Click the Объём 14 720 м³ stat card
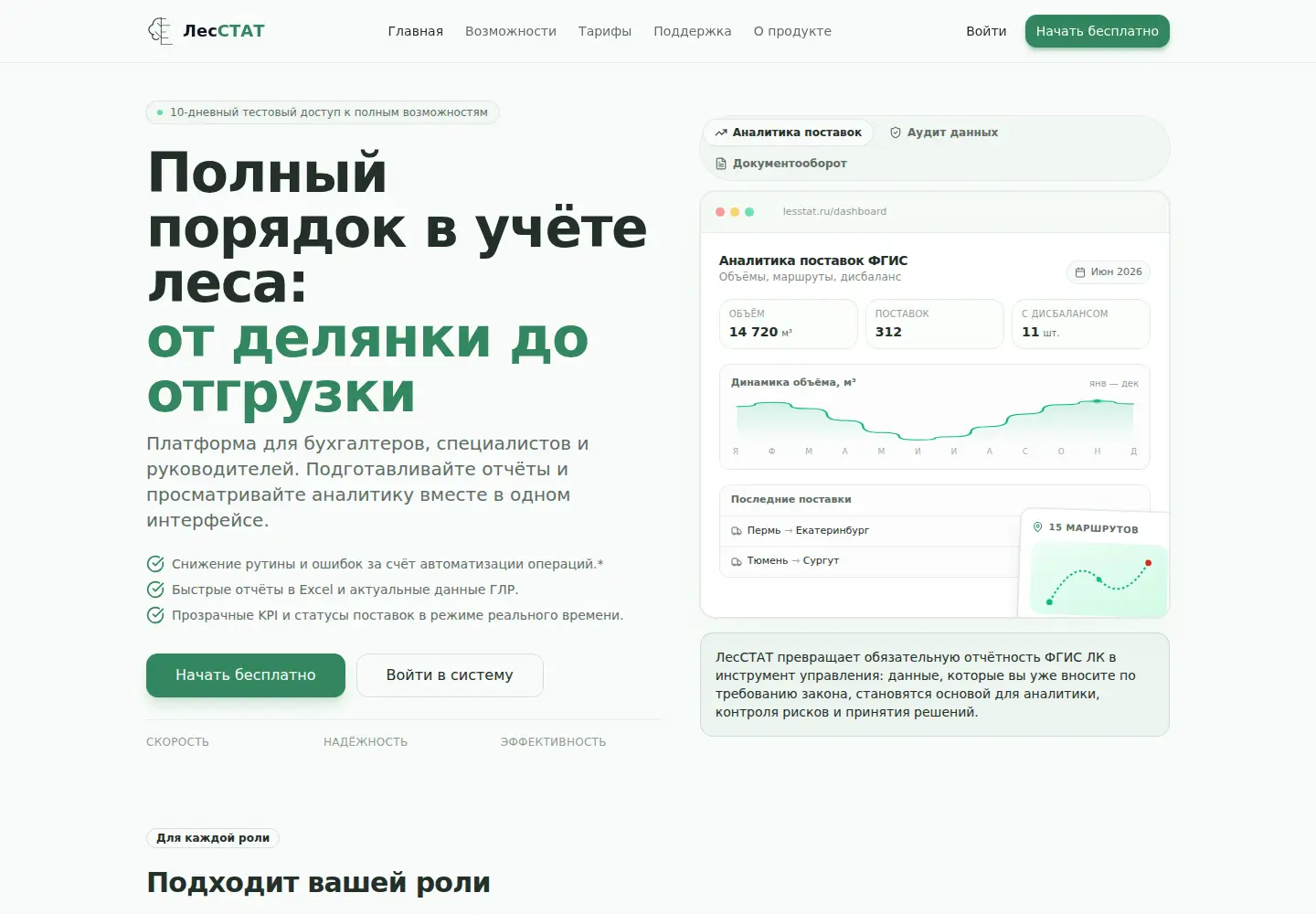This screenshot has height=914, width=1316. coord(789,324)
